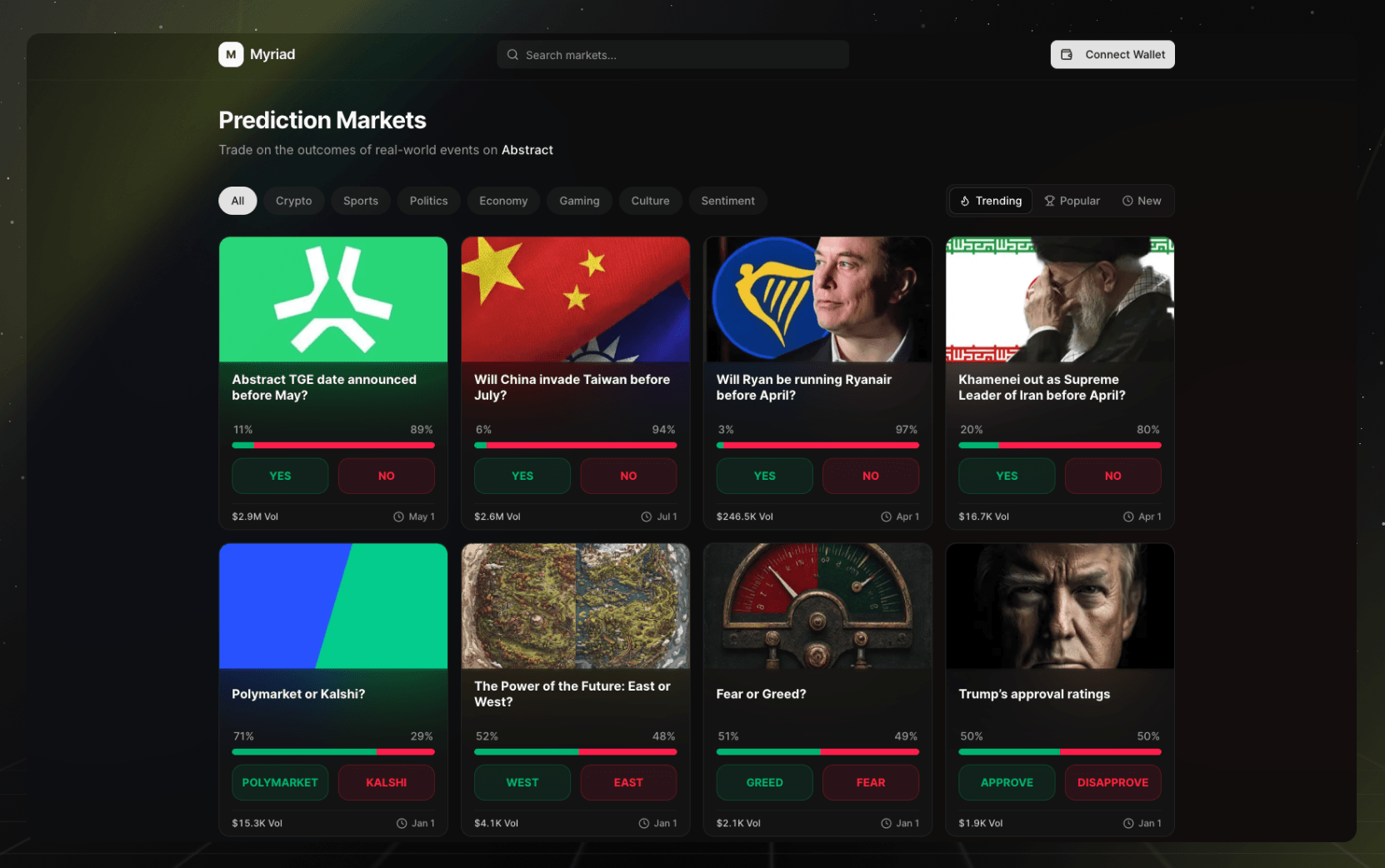Click the wallet icon in Connect Wallet
Viewport: 1385px width, 868px height.
(1066, 55)
